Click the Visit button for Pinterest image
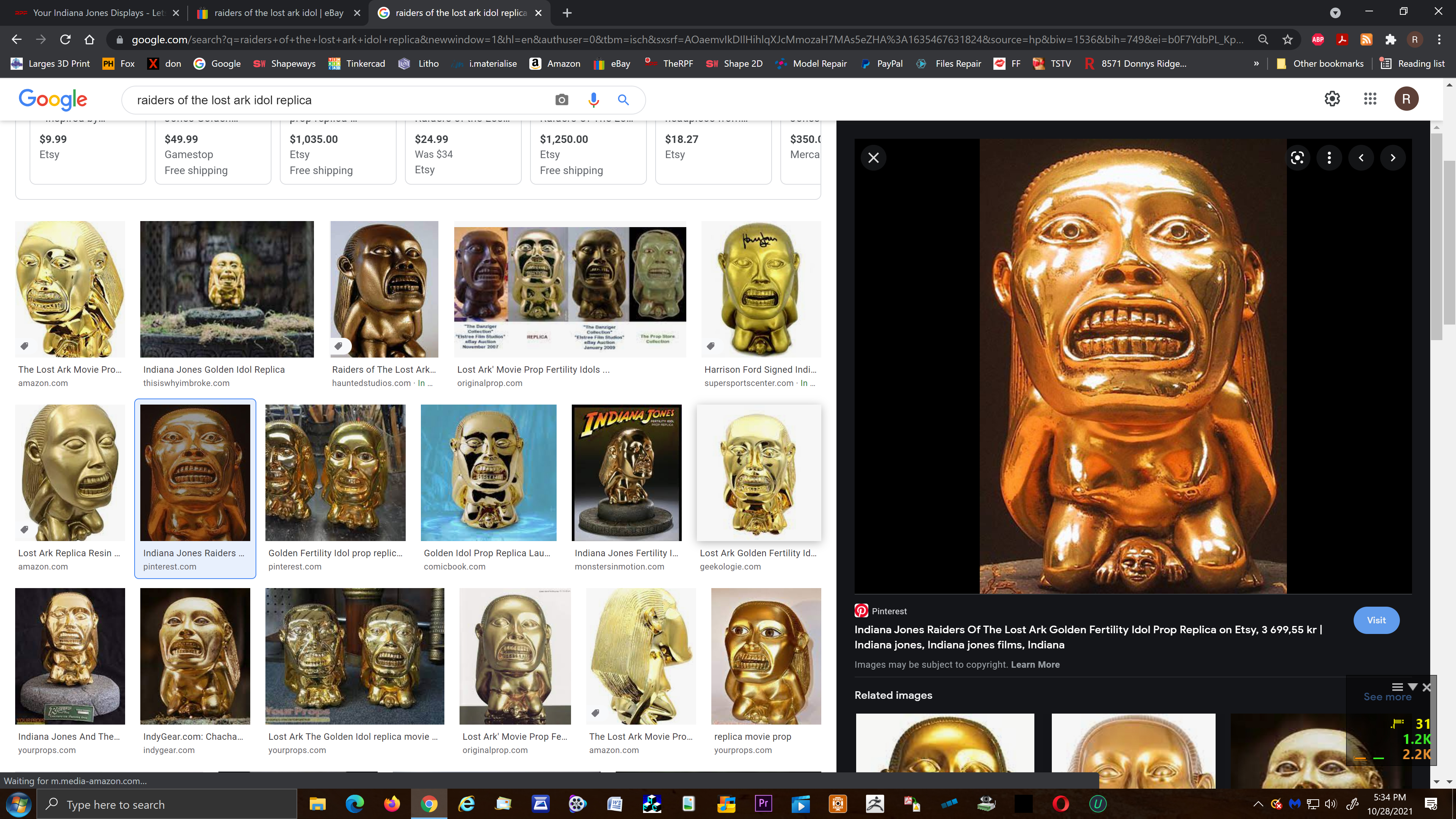Image resolution: width=1456 pixels, height=819 pixels. tap(1376, 620)
